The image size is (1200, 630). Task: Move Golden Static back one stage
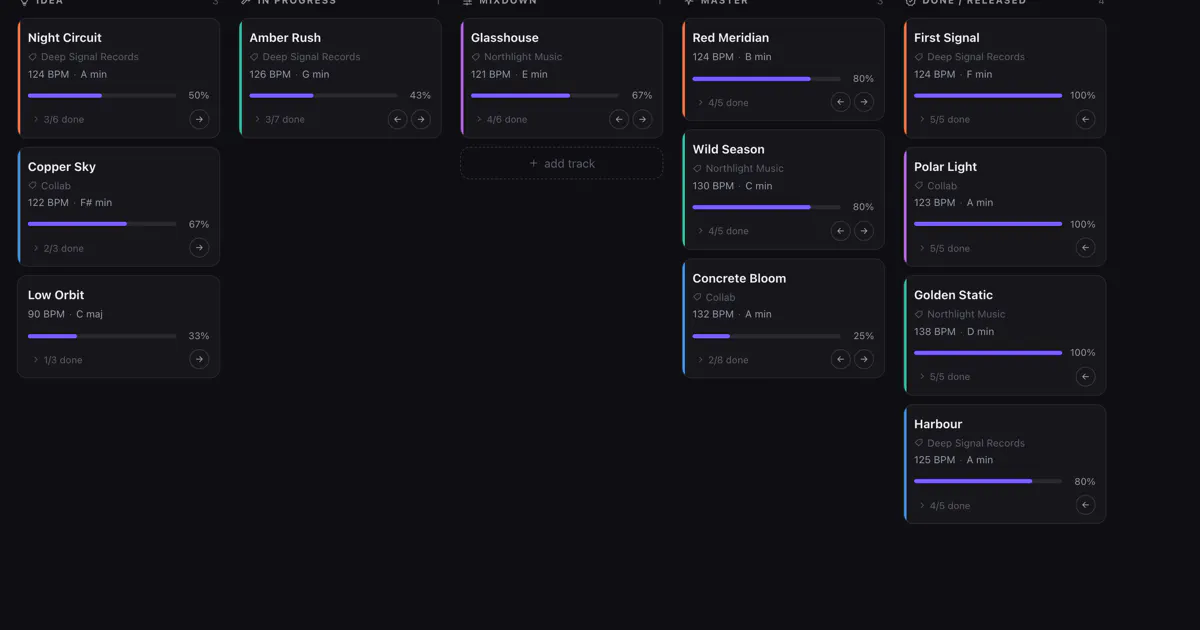point(1085,377)
